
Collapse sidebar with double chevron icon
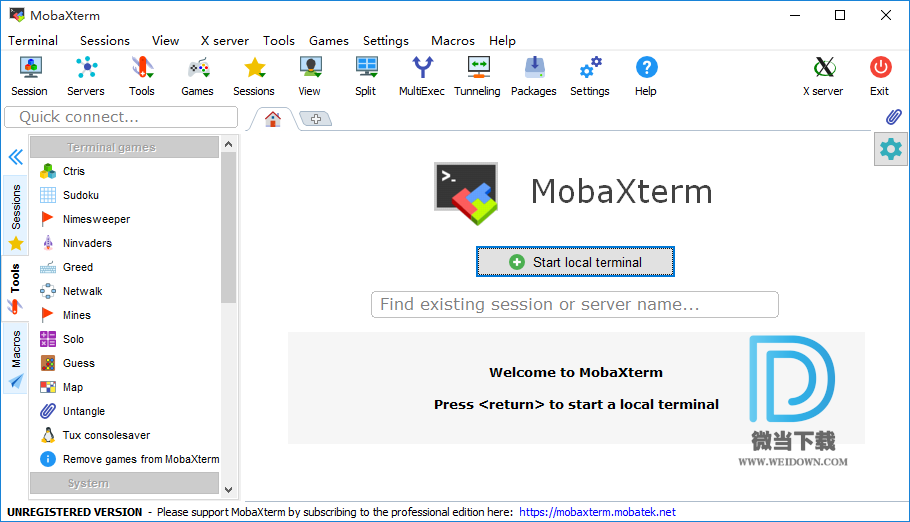pyautogui.click(x=16, y=157)
